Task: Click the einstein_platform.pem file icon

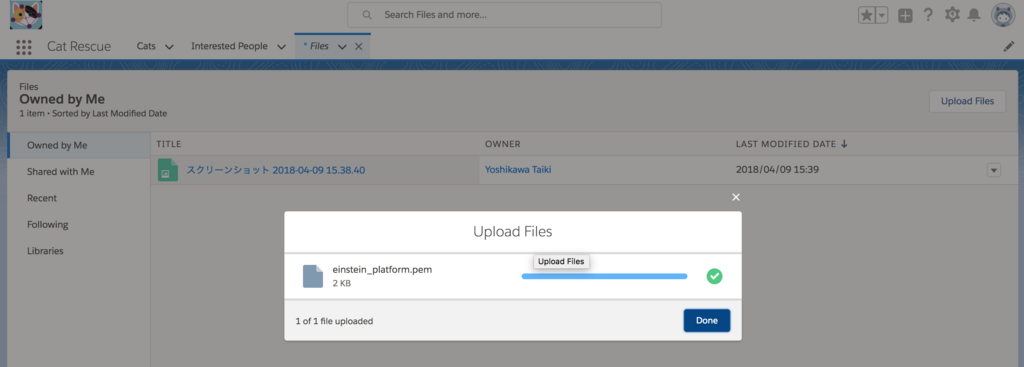Action: (x=313, y=276)
